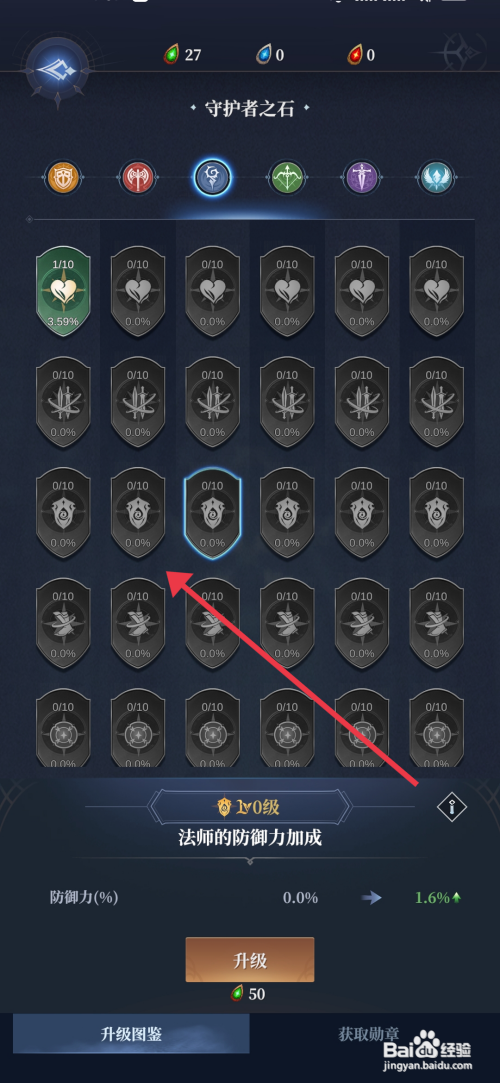Select the highlighted shield badge in third row

point(212,513)
